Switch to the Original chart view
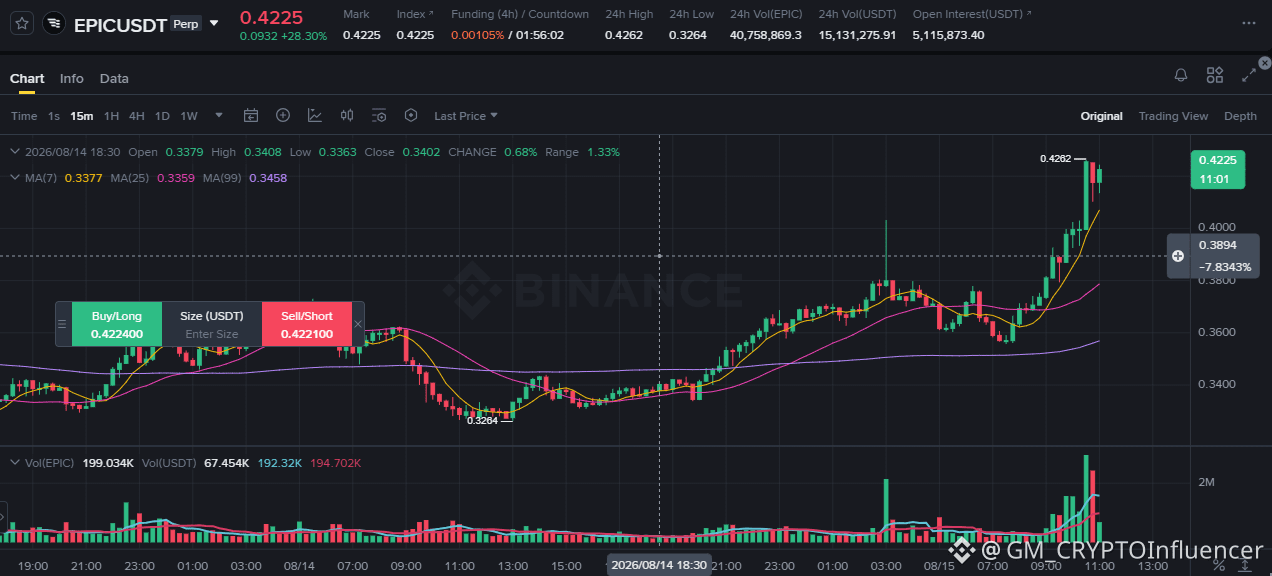 coord(1101,116)
